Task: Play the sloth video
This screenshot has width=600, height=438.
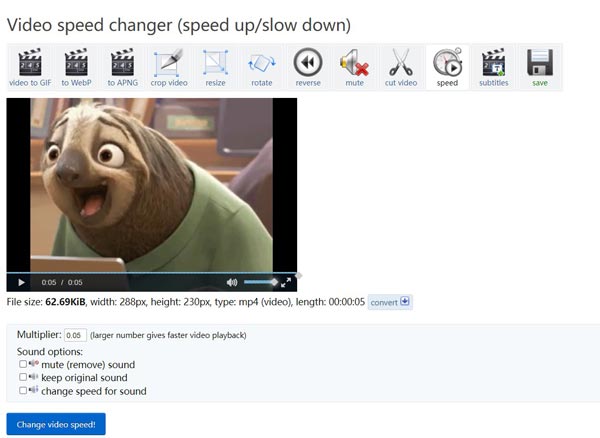Action: click(21, 282)
